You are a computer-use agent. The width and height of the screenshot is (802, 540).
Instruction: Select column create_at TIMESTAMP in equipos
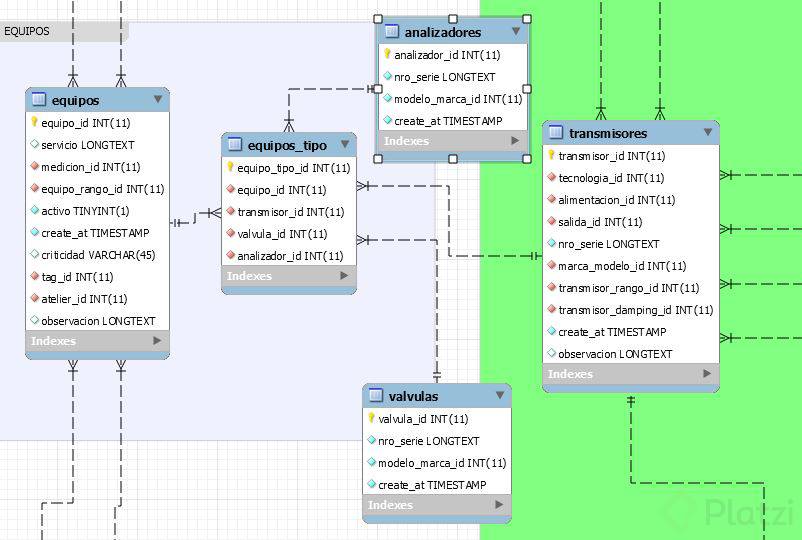[x=97, y=233]
